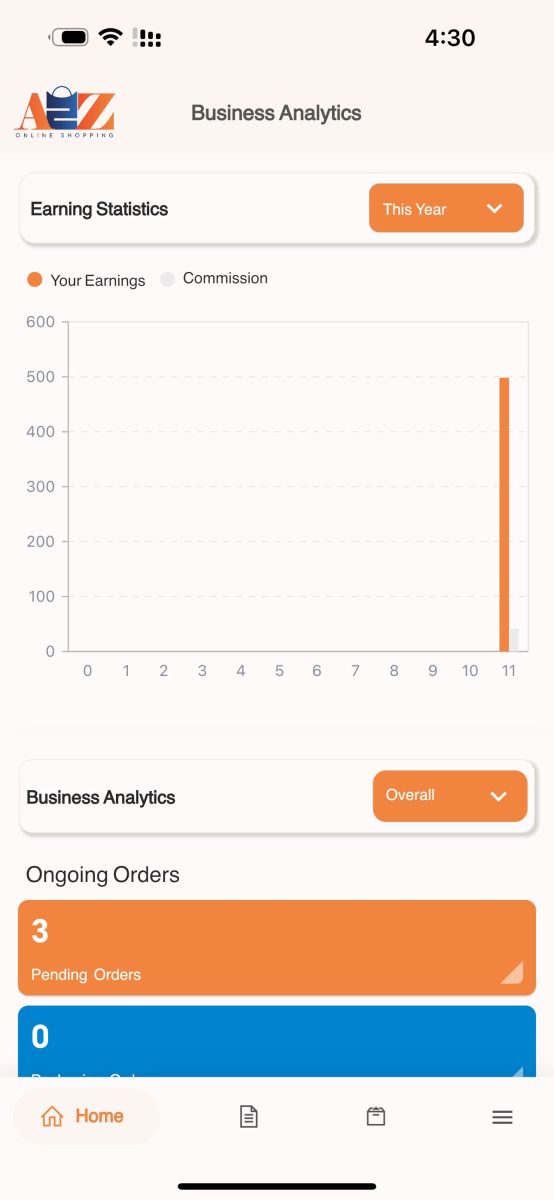This screenshot has width=554, height=1200.
Task: Select the orange earnings bar for month 11
Action: [504, 514]
